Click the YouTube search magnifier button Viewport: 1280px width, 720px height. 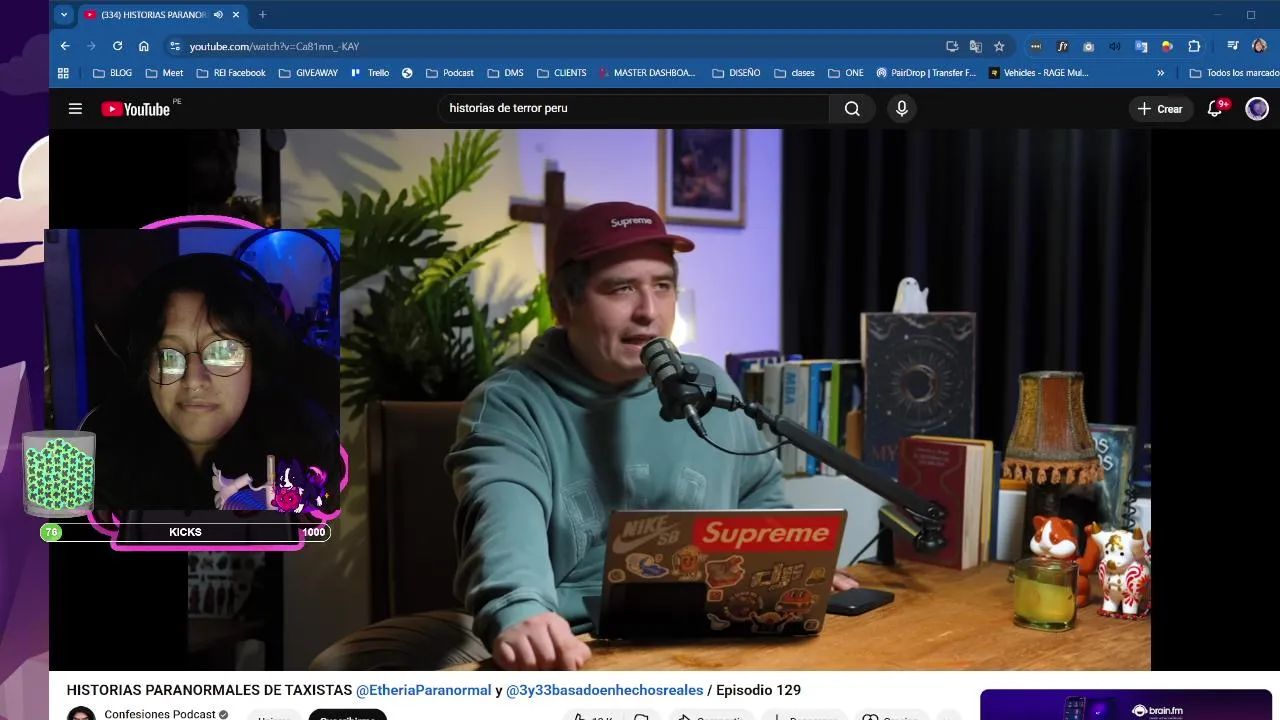point(852,109)
